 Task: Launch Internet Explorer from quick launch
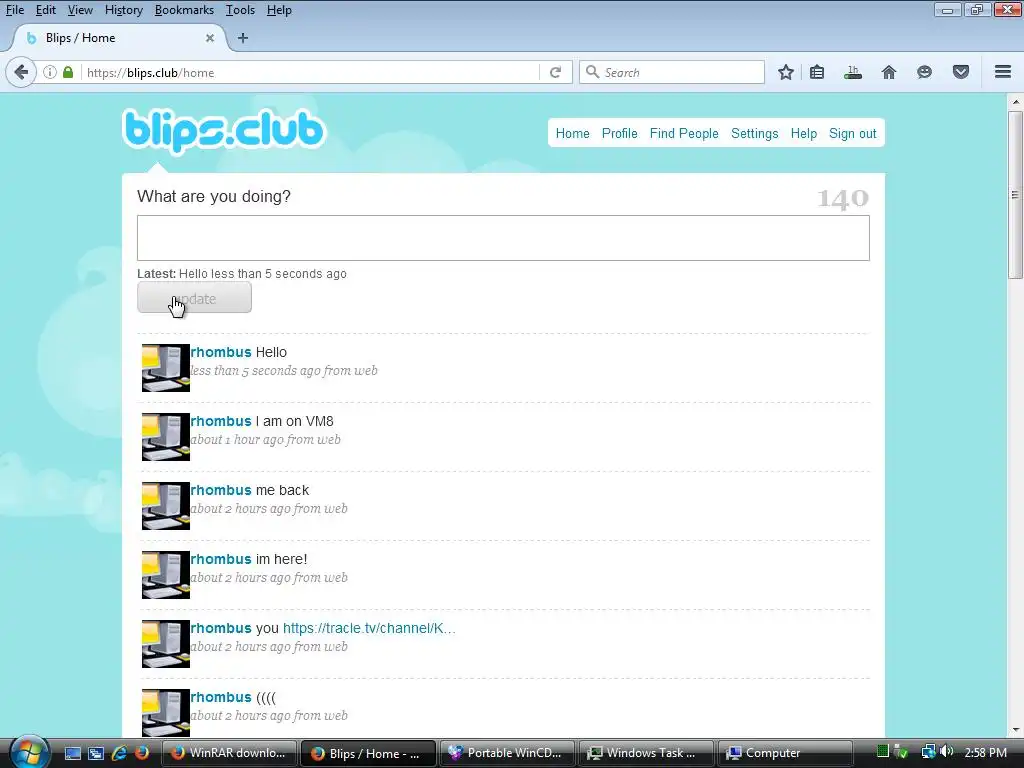pos(120,753)
